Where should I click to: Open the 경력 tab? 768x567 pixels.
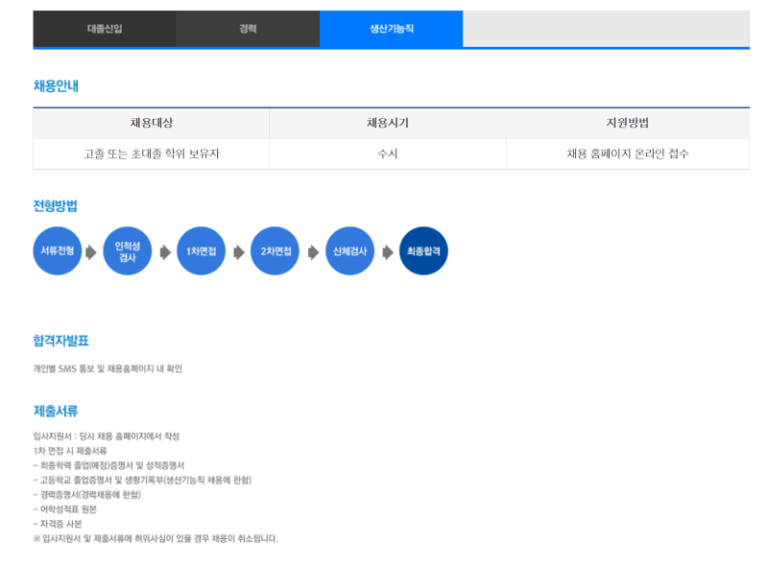coord(248,29)
